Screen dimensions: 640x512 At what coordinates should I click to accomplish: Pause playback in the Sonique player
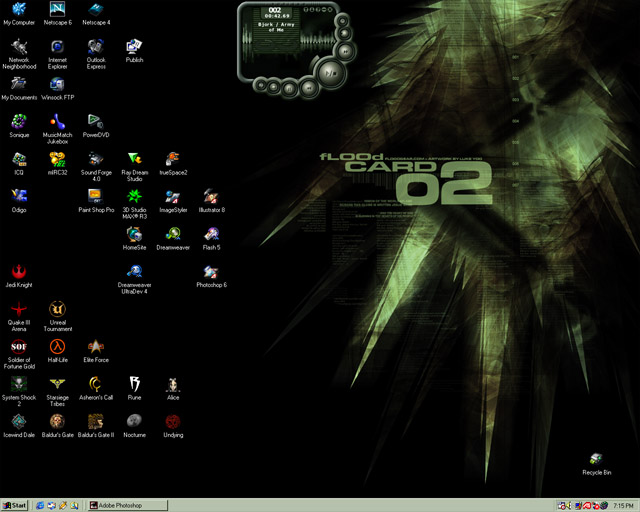click(289, 88)
